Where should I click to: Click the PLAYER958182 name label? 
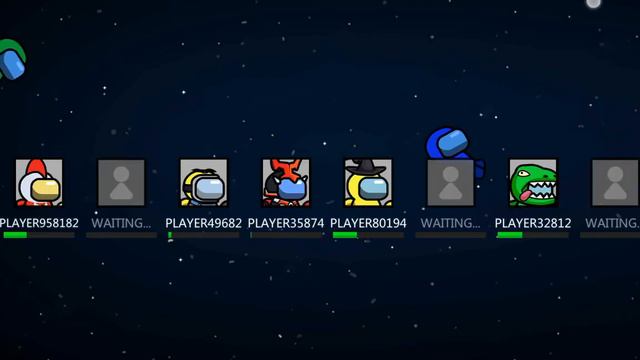(39, 223)
